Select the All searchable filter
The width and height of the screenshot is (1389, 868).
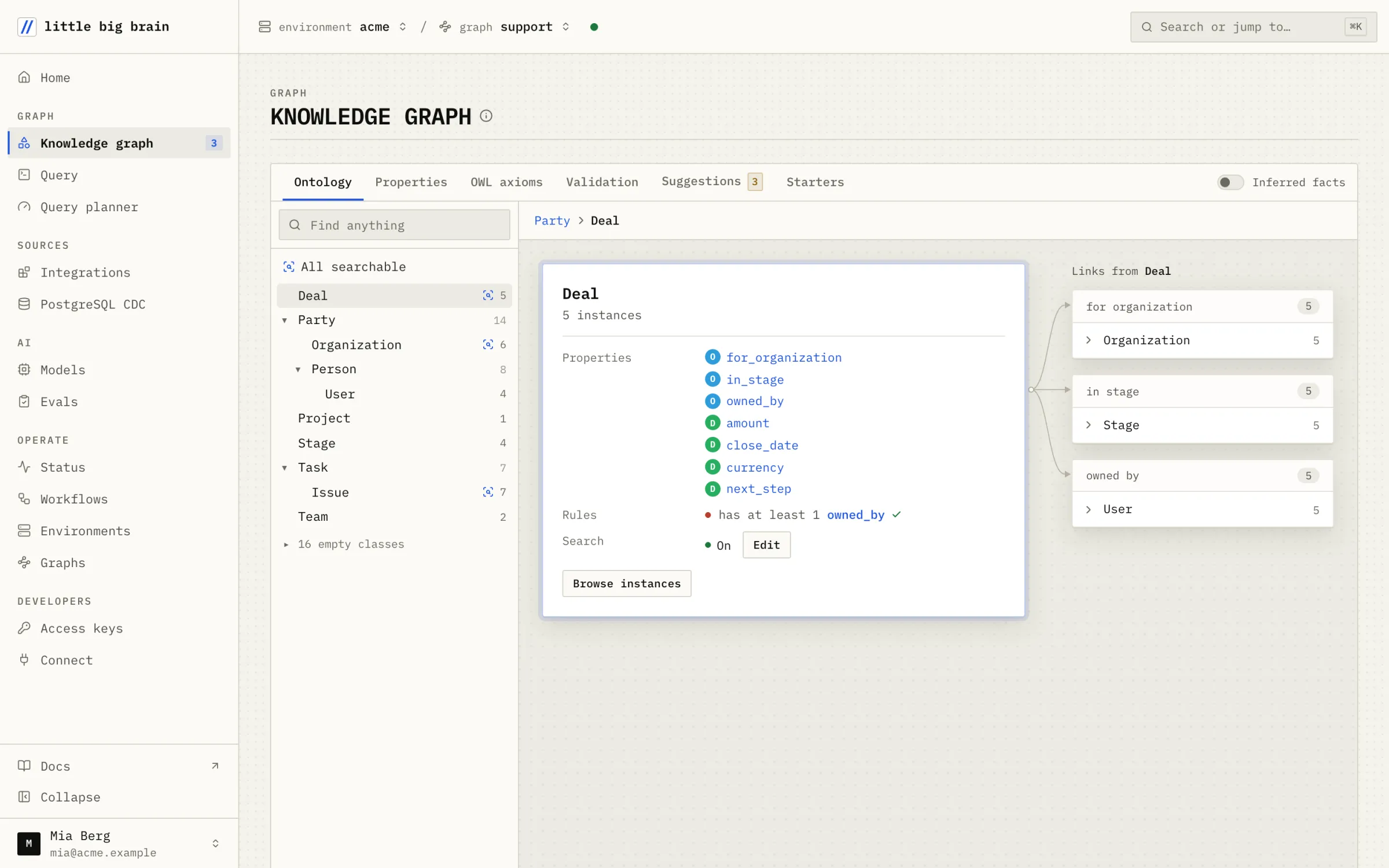[x=395, y=267]
